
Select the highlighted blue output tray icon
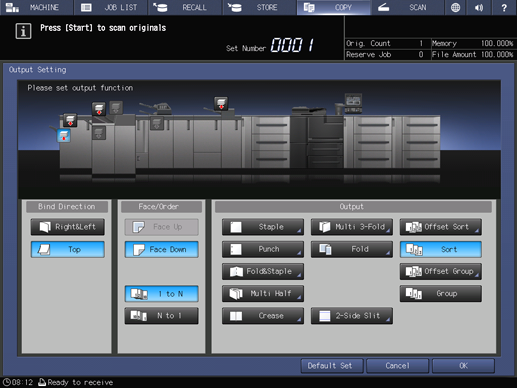pyautogui.click(x=64, y=136)
